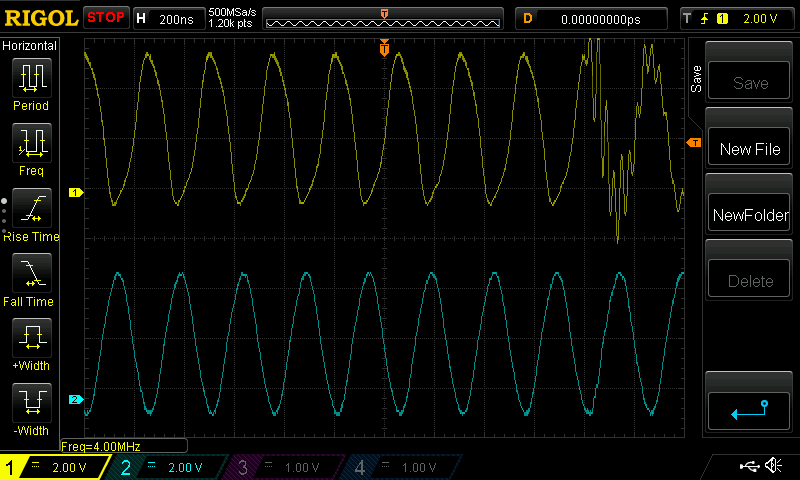Screen dimensions: 800x480
Task: Select channel 4 tab showing 1.00 V
Action: coord(404,467)
